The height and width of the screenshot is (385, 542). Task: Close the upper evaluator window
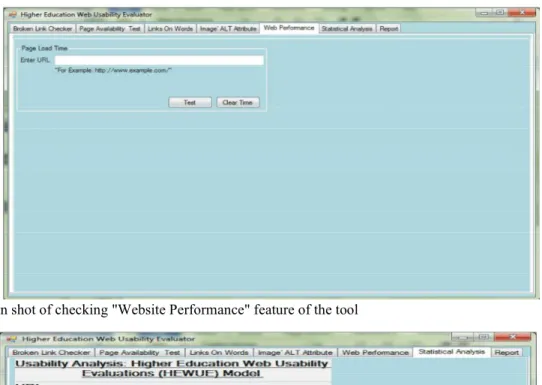[522, 13]
